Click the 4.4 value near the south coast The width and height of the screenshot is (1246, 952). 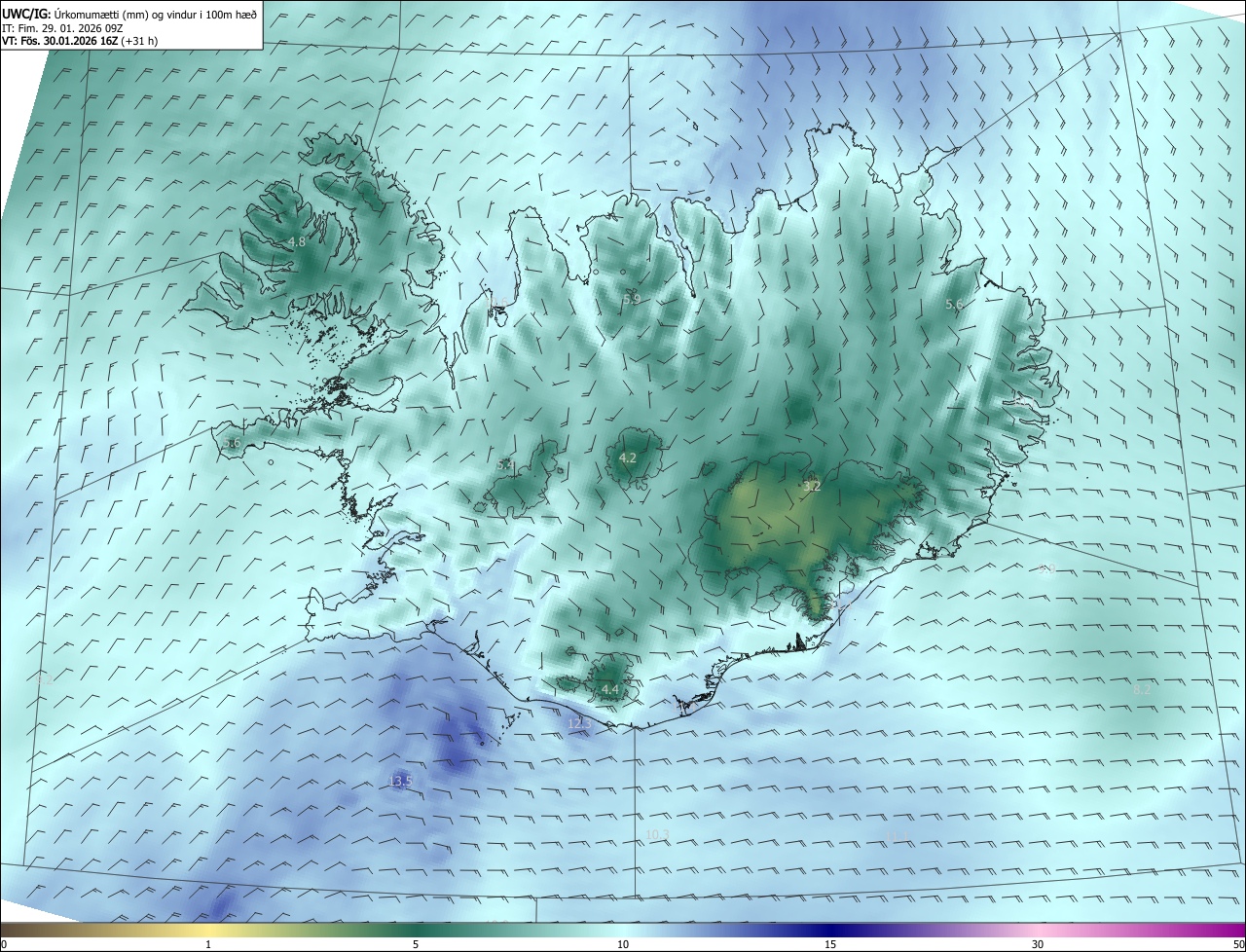[x=609, y=689]
